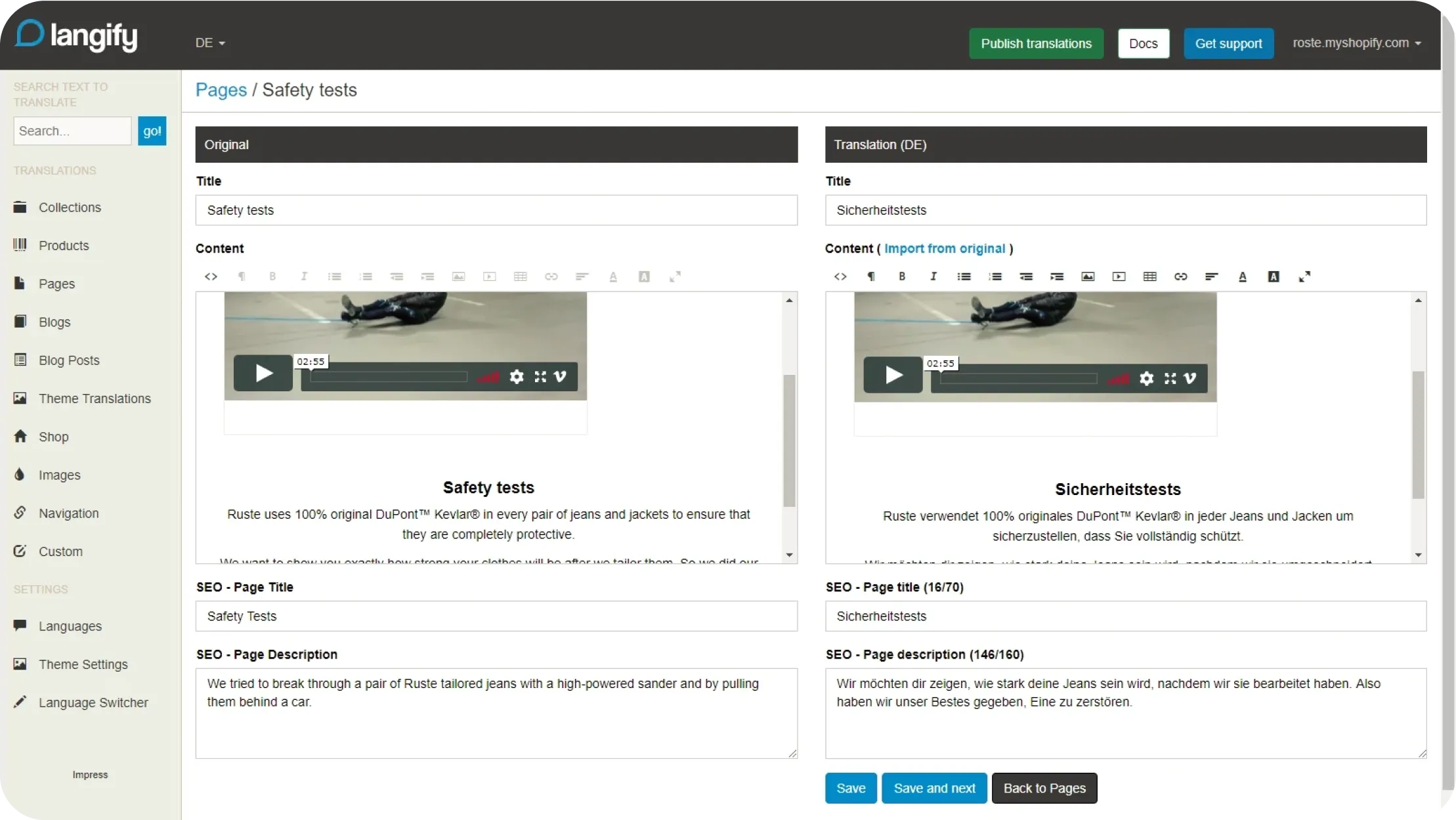
Task: Click Bold icon in translation toolbar
Action: [x=902, y=276]
